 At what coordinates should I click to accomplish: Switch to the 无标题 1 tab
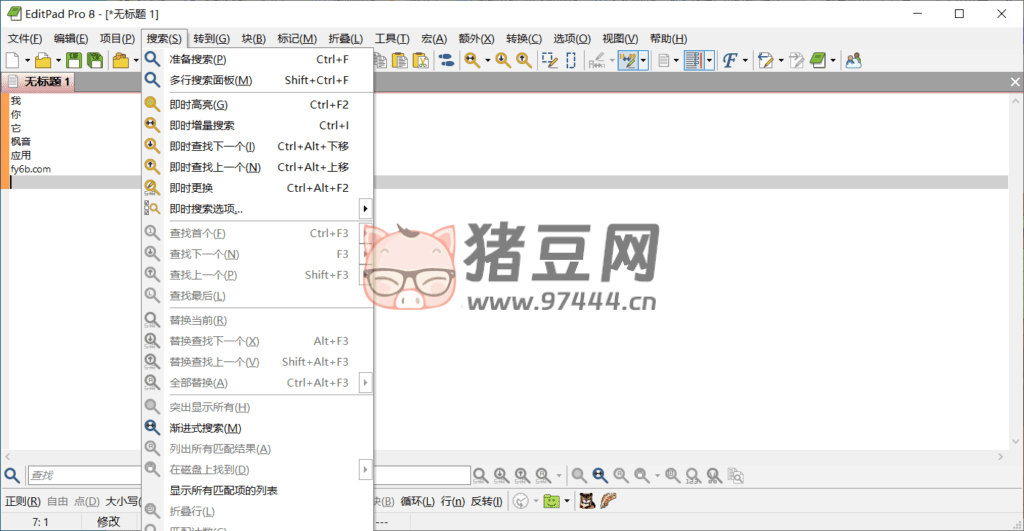pos(39,82)
